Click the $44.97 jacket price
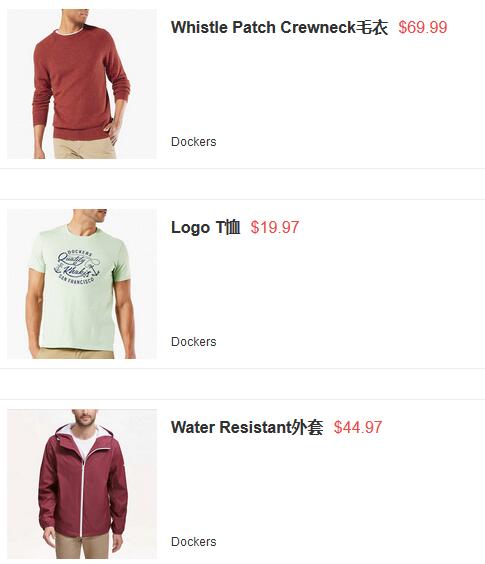Image resolution: width=485 pixels, height=564 pixels. click(358, 427)
